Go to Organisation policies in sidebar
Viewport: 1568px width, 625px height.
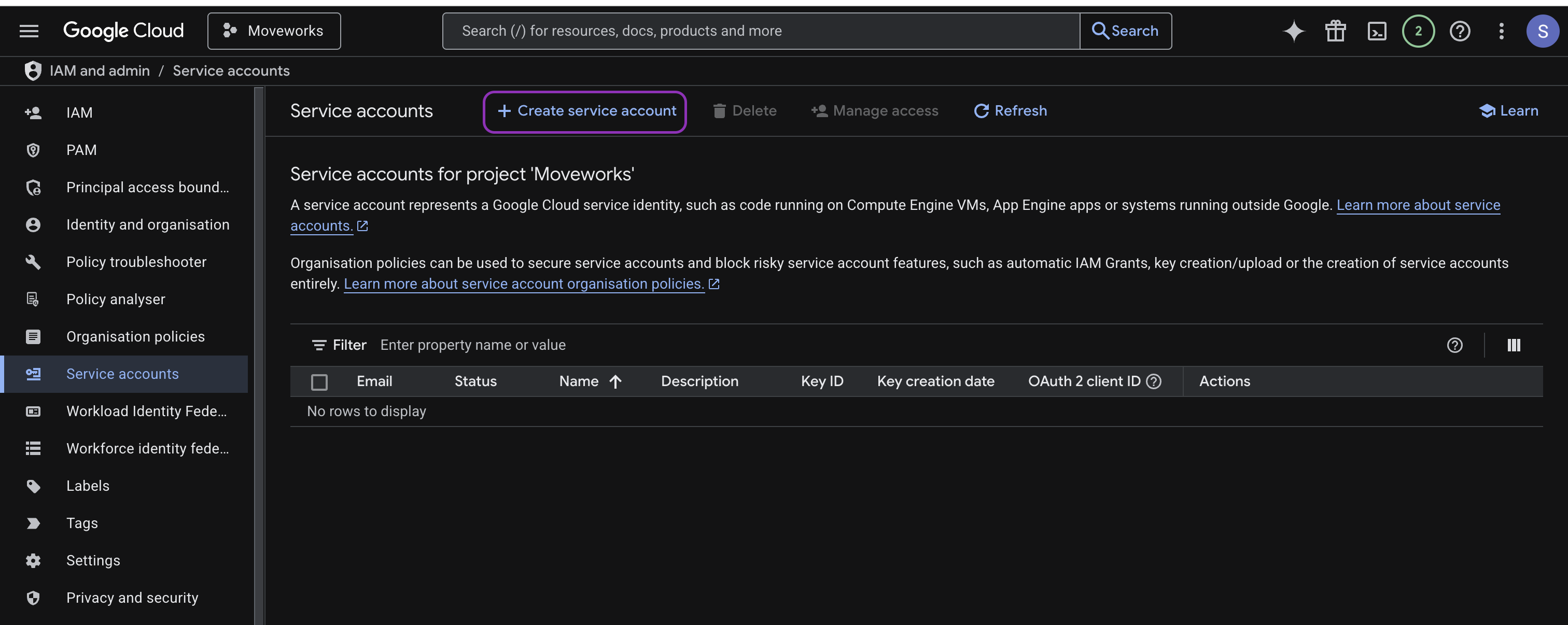point(135,336)
